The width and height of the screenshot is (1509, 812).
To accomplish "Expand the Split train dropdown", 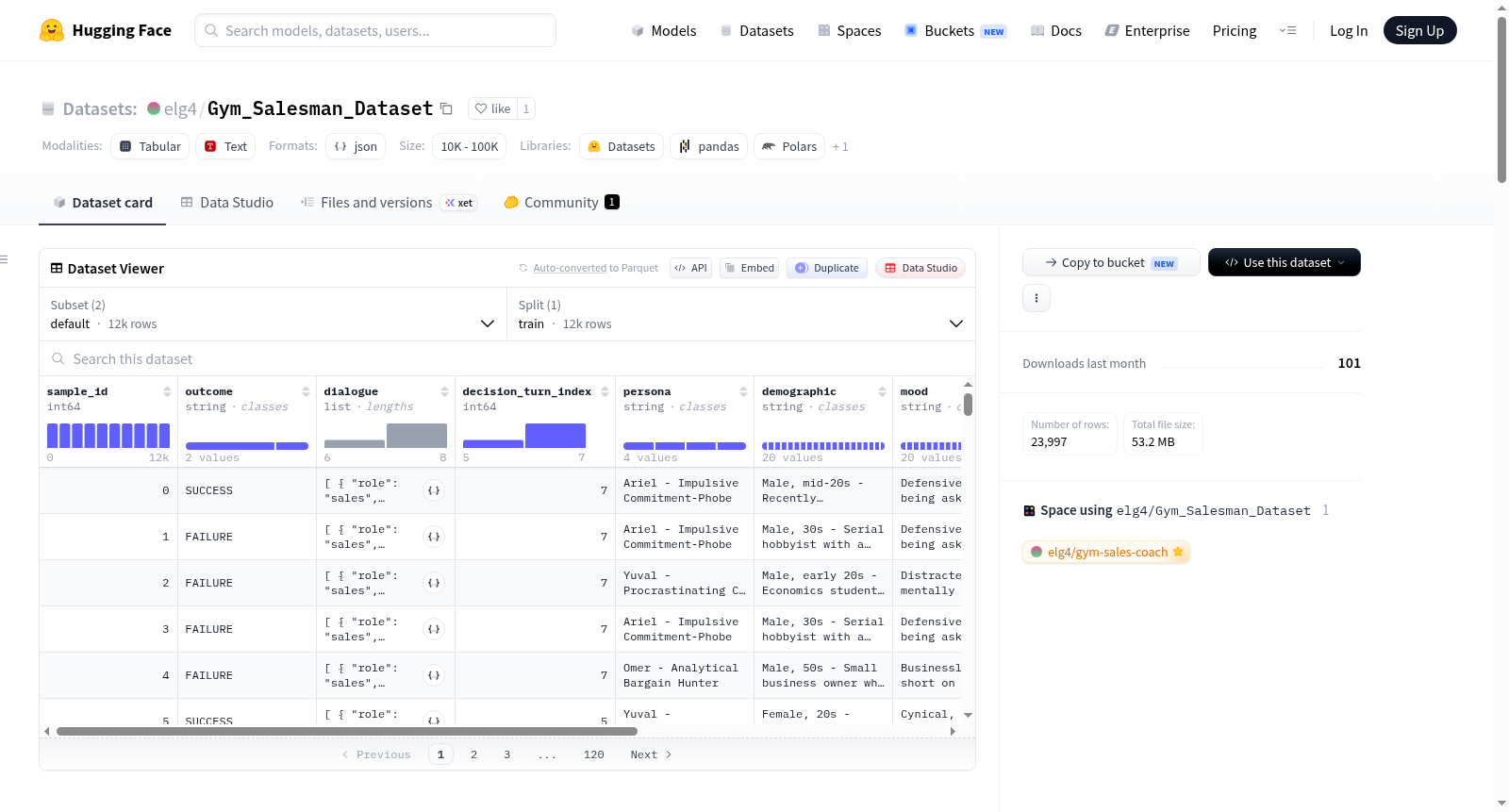I will (741, 314).
